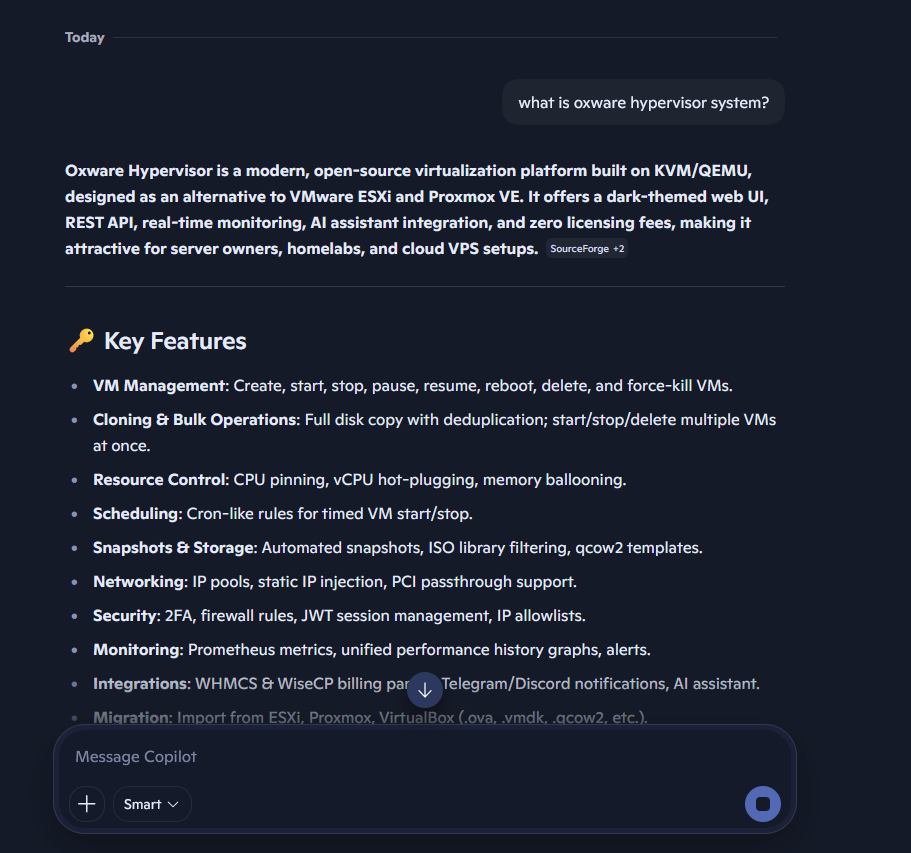Image resolution: width=911 pixels, height=853 pixels.
Task: Select the user message about oxware hypervisor
Action: pyautogui.click(x=643, y=102)
